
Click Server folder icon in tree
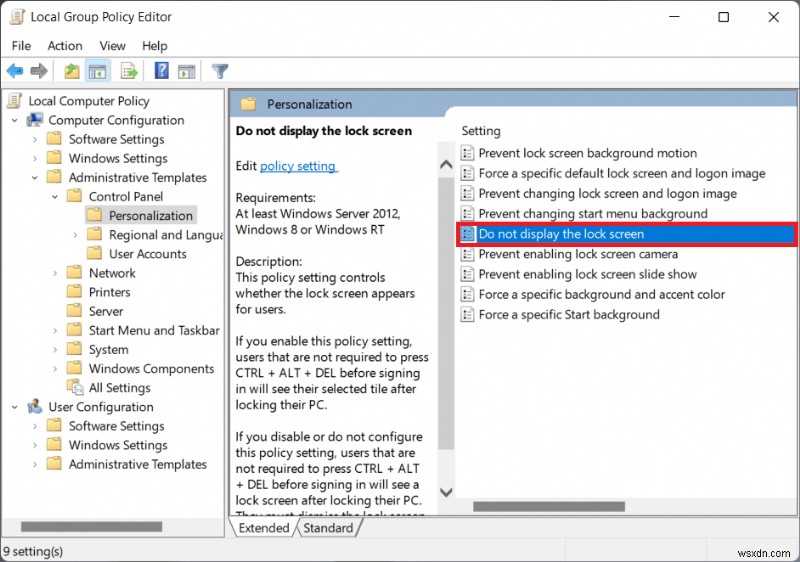[74, 311]
